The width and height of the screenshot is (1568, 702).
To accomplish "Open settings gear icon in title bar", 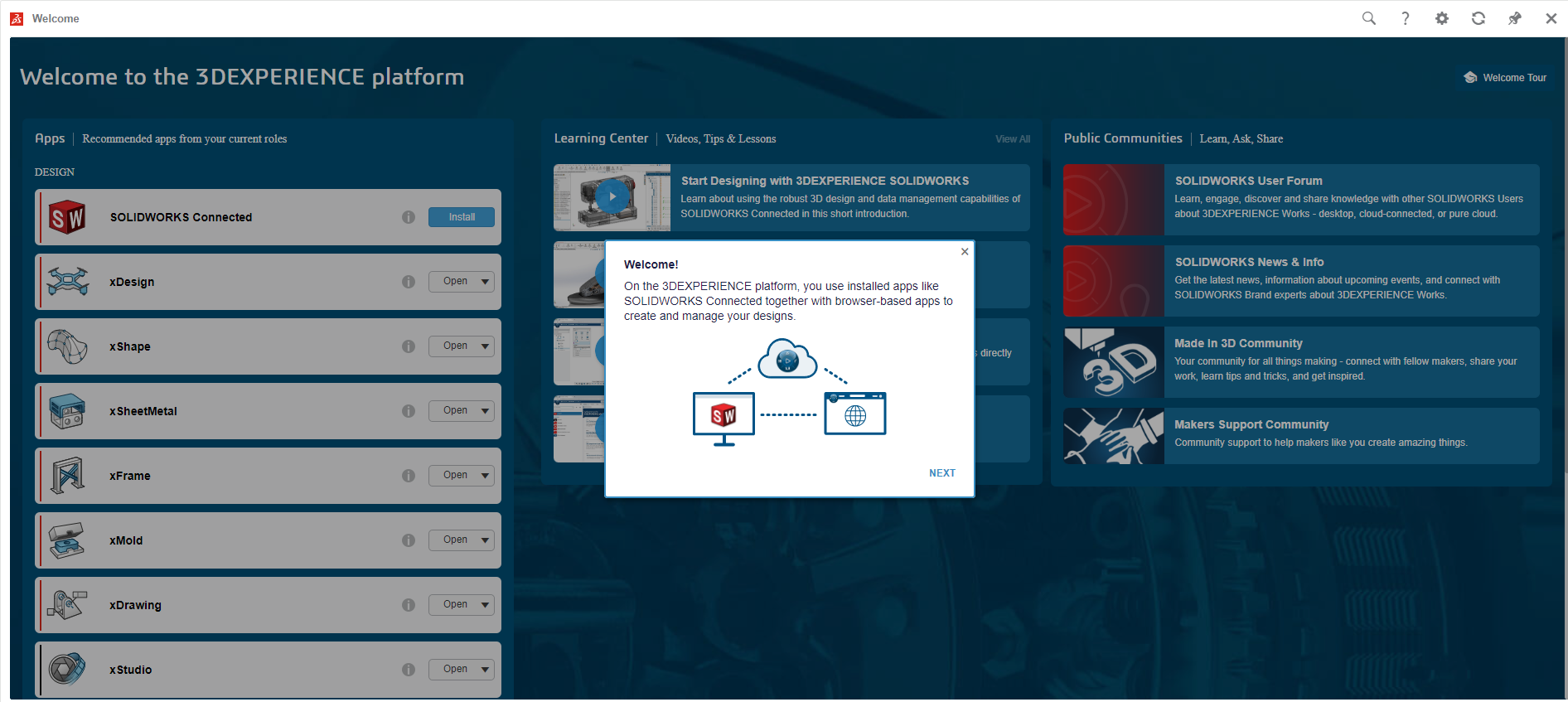I will (x=1442, y=18).
